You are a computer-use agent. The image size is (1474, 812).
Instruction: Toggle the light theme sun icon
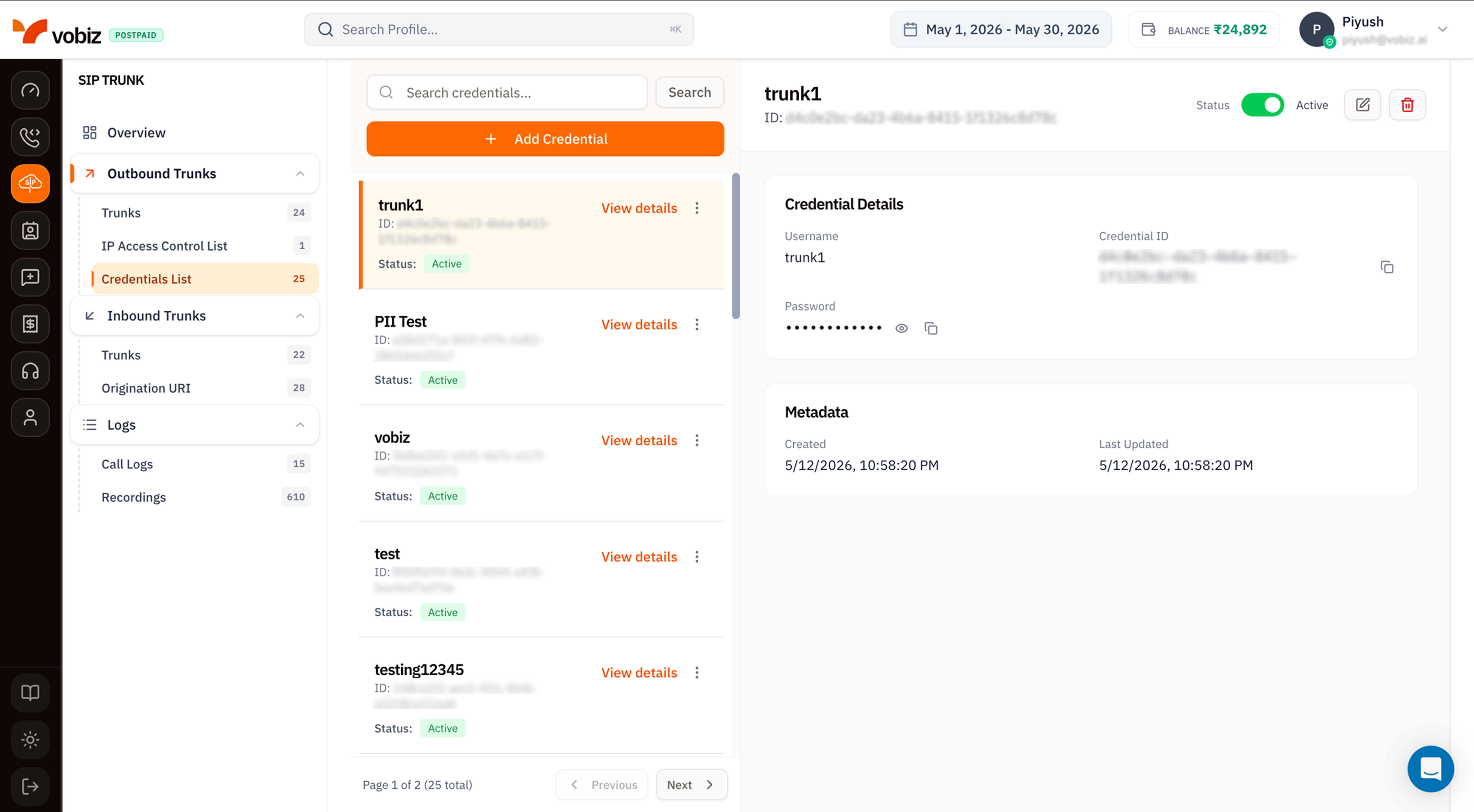(x=30, y=740)
